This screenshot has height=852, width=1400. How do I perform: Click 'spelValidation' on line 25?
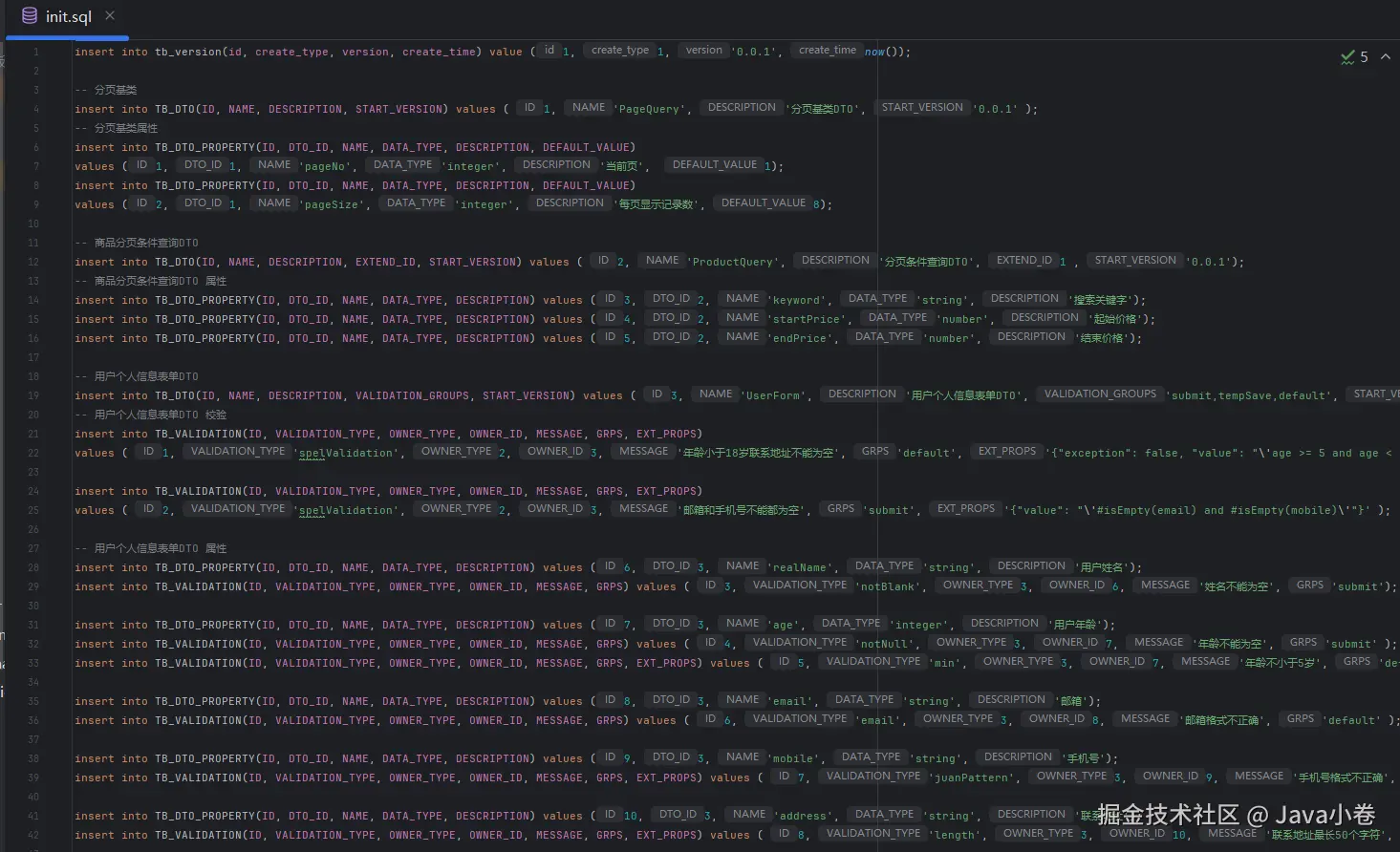[x=346, y=510]
